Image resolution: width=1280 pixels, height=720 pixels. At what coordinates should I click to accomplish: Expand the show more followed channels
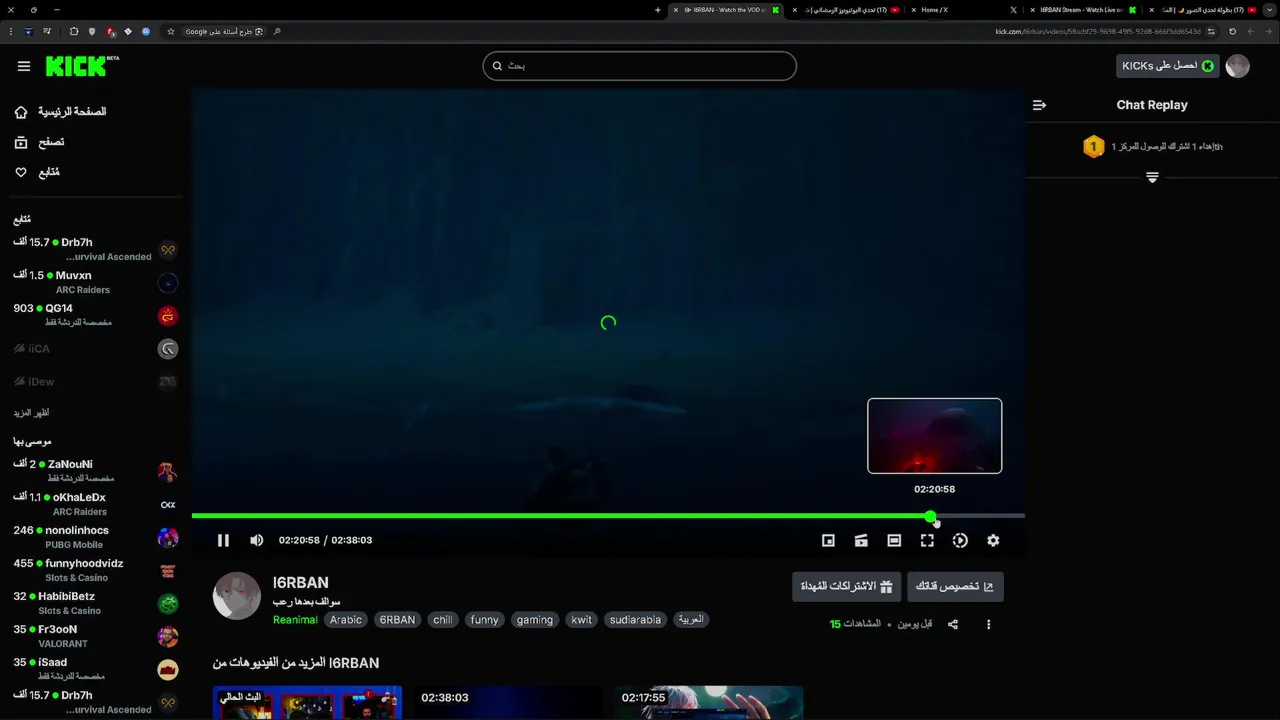pos(31,413)
